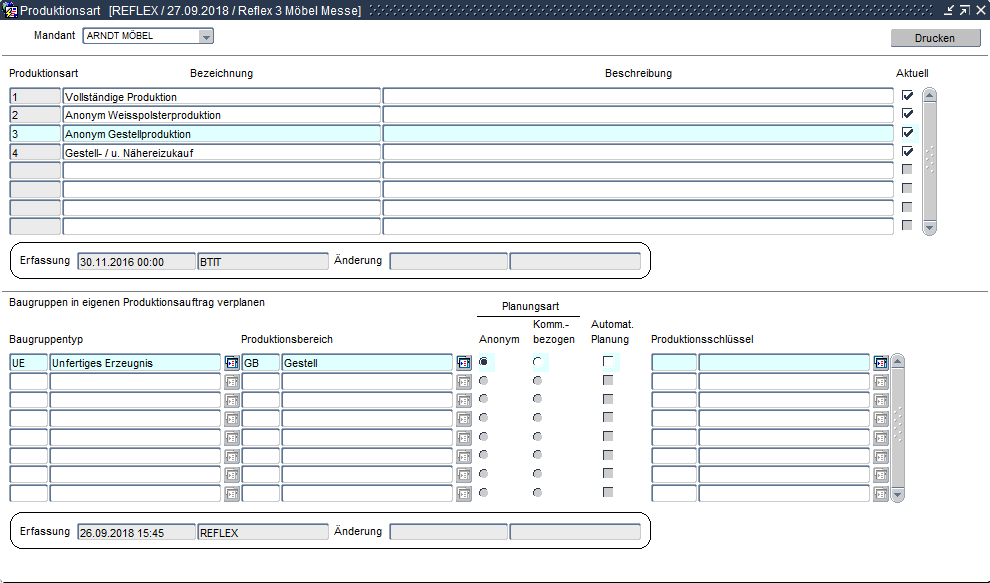The width and height of the screenshot is (990, 583).
Task: Open Produktionsschlüssel lookup icon in first row
Action: coord(881,363)
